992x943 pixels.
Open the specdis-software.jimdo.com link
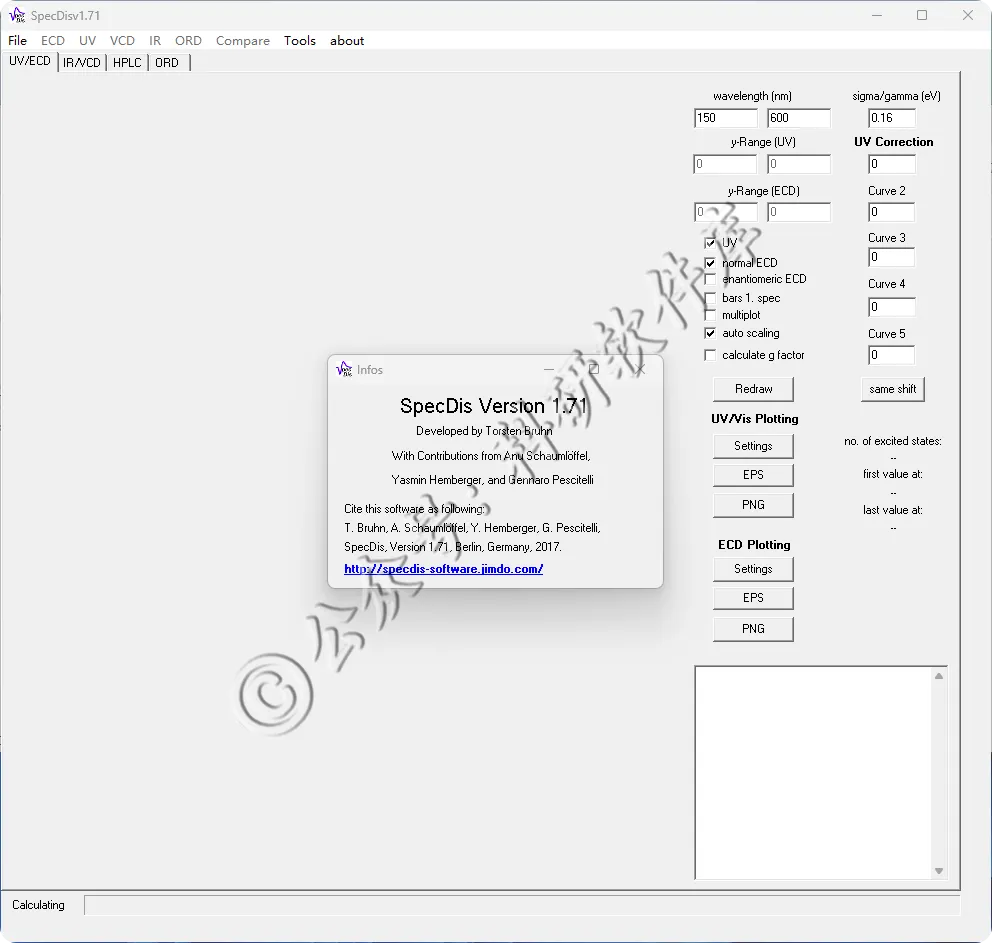[443, 569]
